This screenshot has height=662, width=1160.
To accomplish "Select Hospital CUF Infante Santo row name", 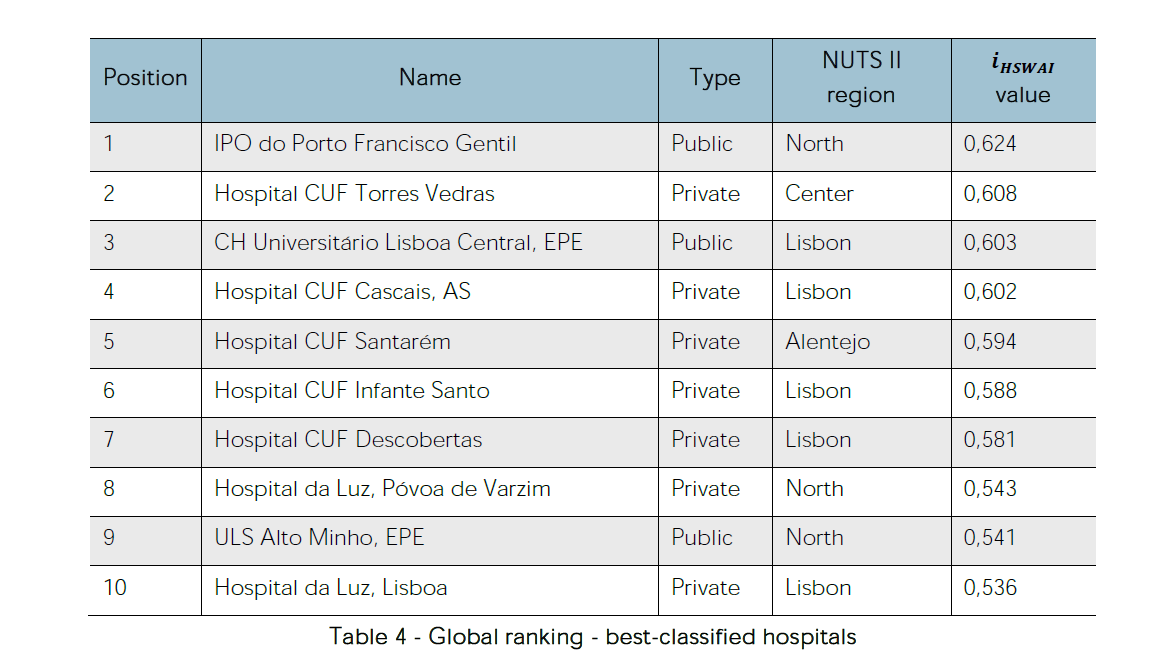I will point(352,390).
